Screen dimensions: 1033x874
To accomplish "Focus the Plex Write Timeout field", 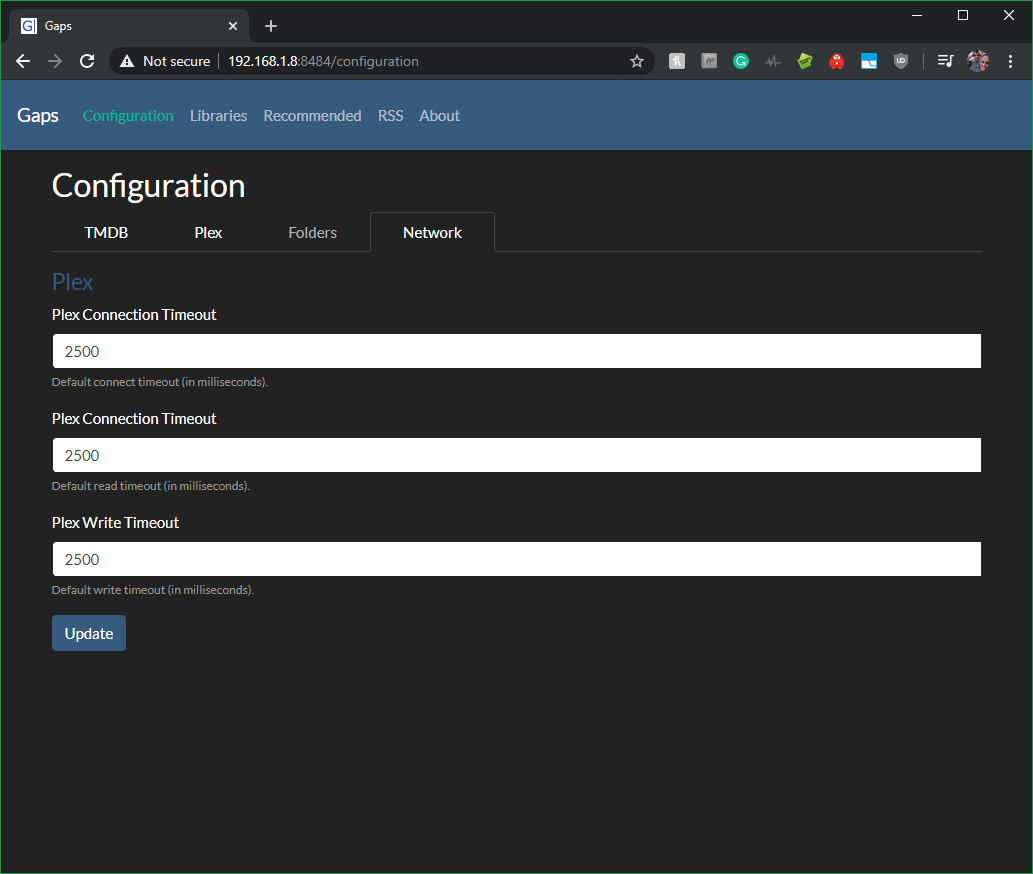I will [516, 559].
